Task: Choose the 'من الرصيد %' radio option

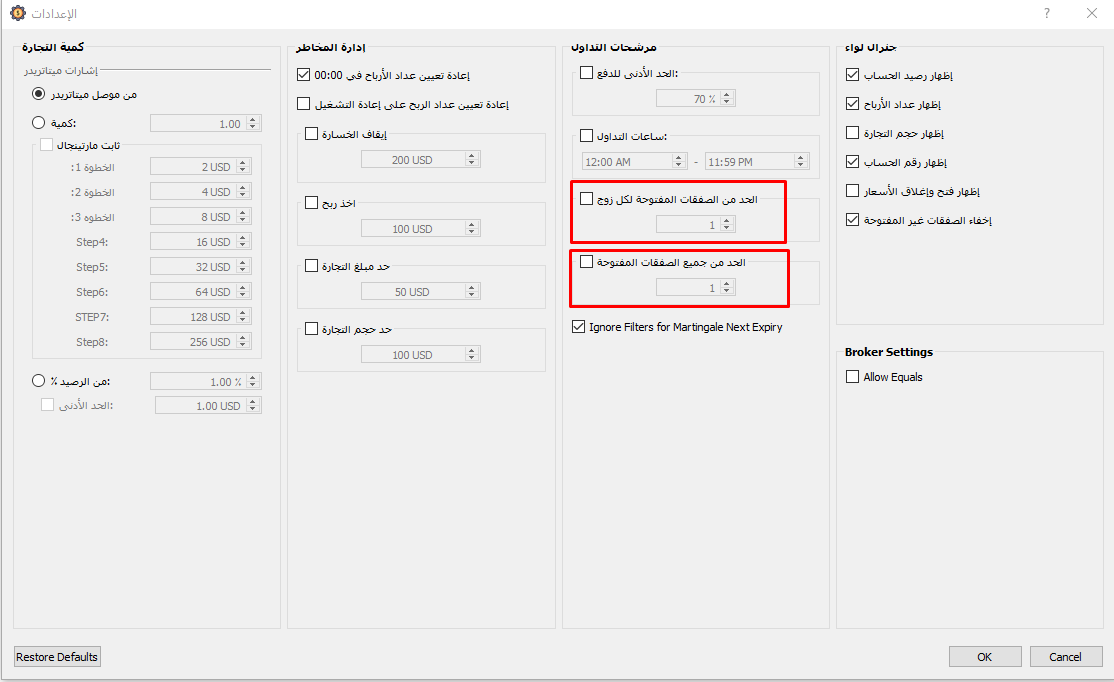Action: pyautogui.click(x=39, y=381)
